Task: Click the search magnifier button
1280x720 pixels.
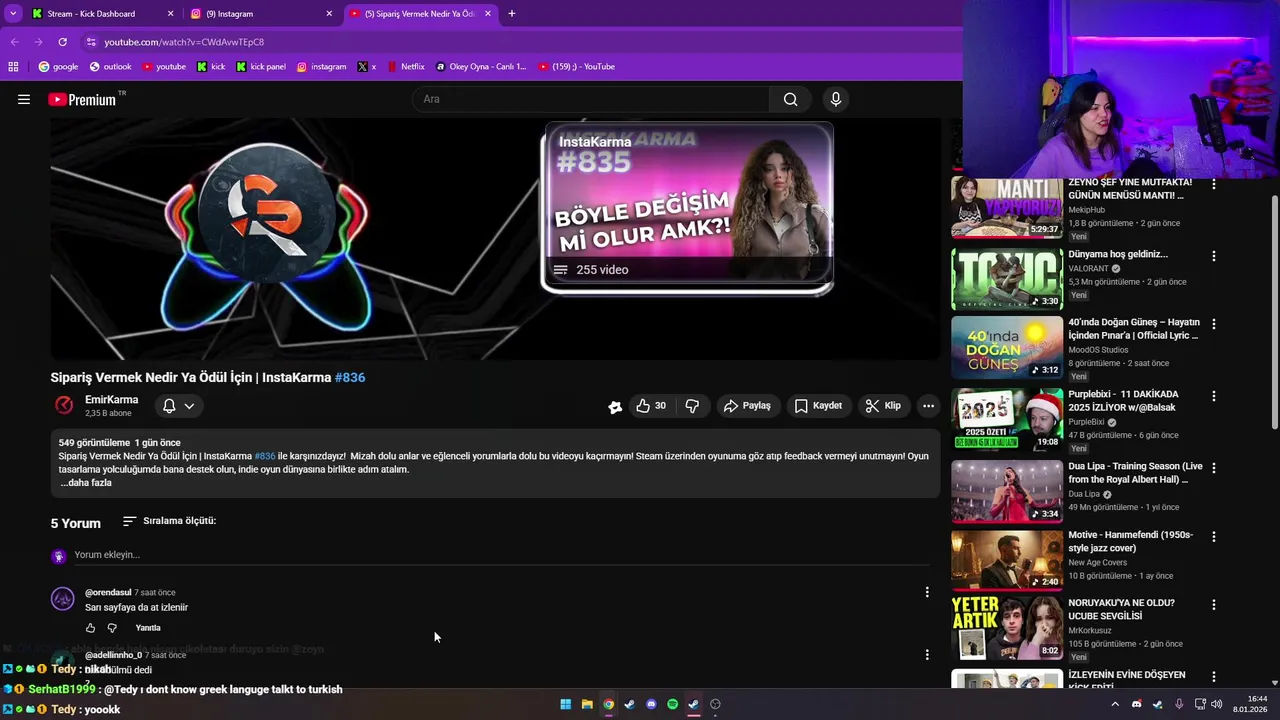Action: click(x=790, y=99)
